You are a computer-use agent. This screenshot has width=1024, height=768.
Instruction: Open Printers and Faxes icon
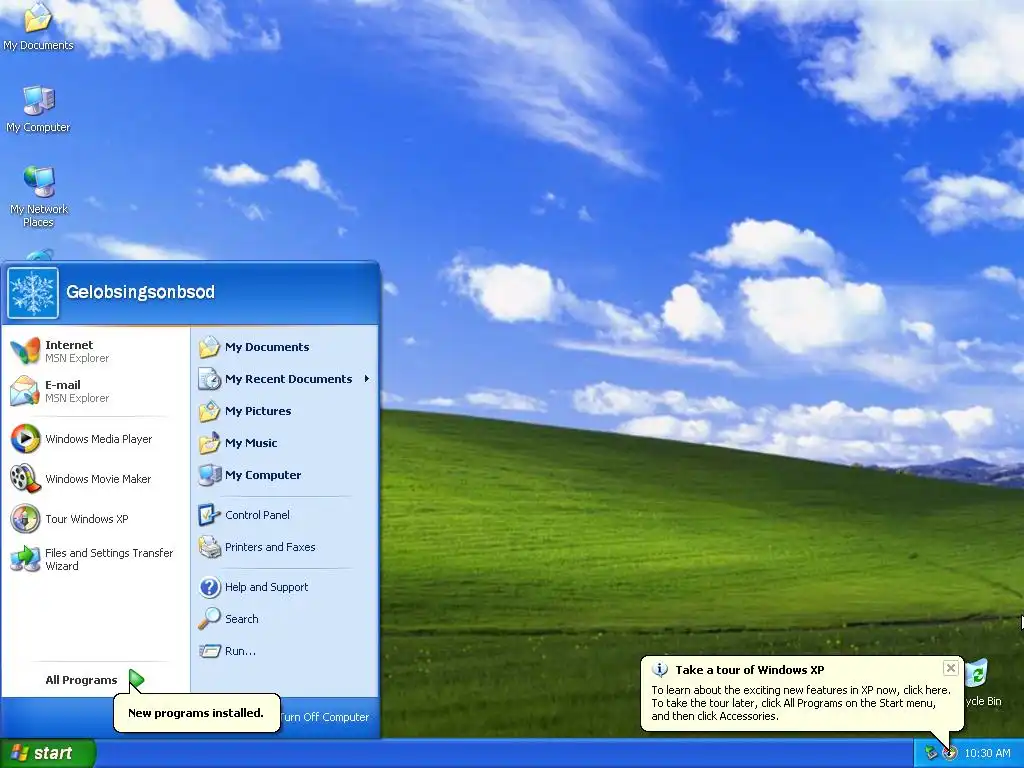[209, 547]
